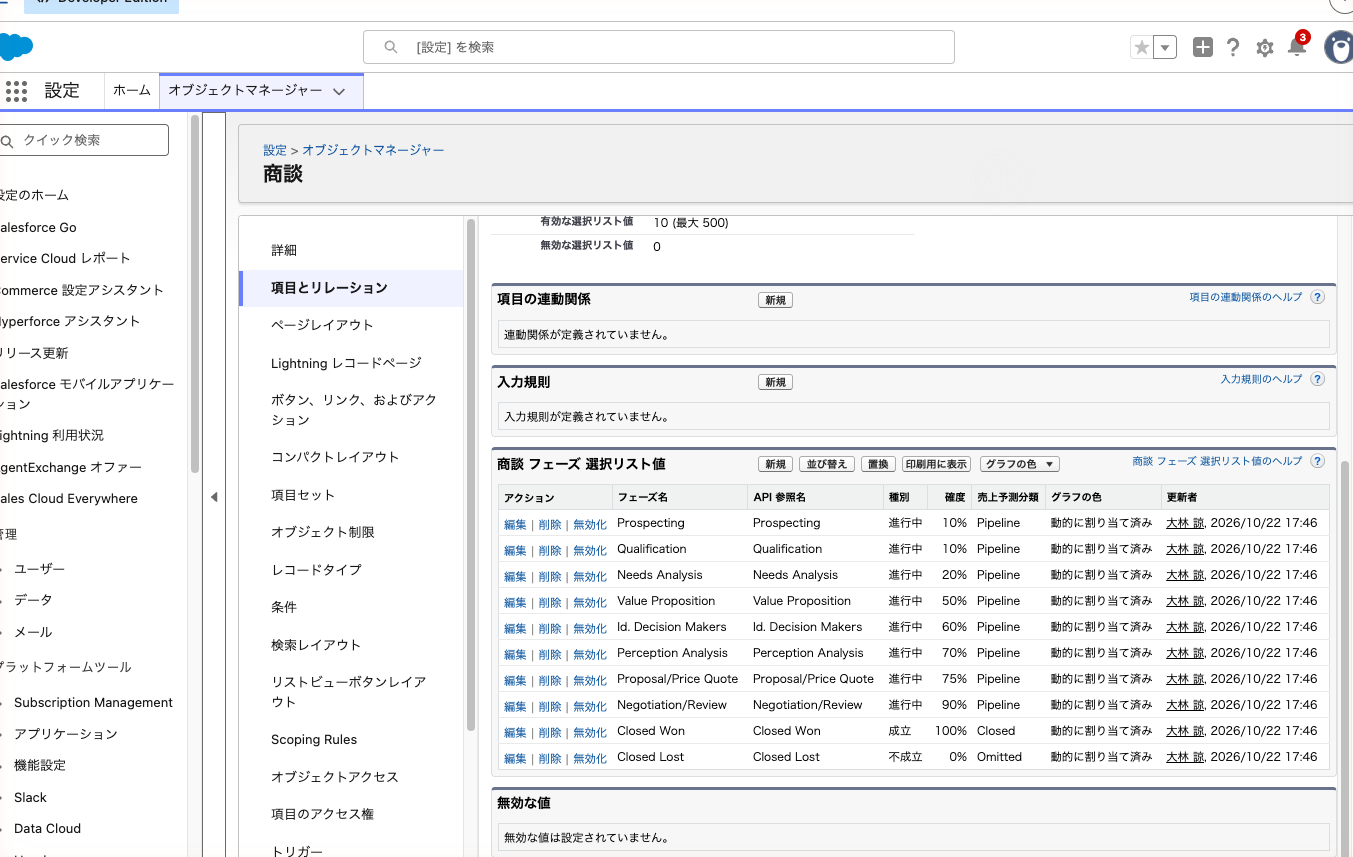This screenshot has height=857, width=1353.
Task: Click the 印刷用に表示 button
Action: [x=937, y=464]
